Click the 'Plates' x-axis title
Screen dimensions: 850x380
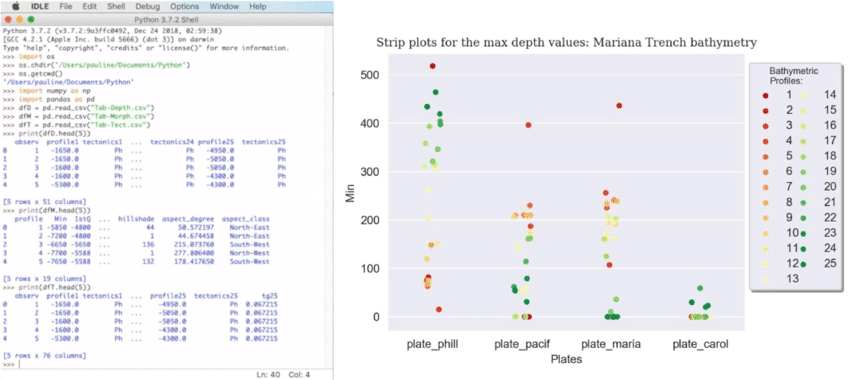click(x=566, y=359)
